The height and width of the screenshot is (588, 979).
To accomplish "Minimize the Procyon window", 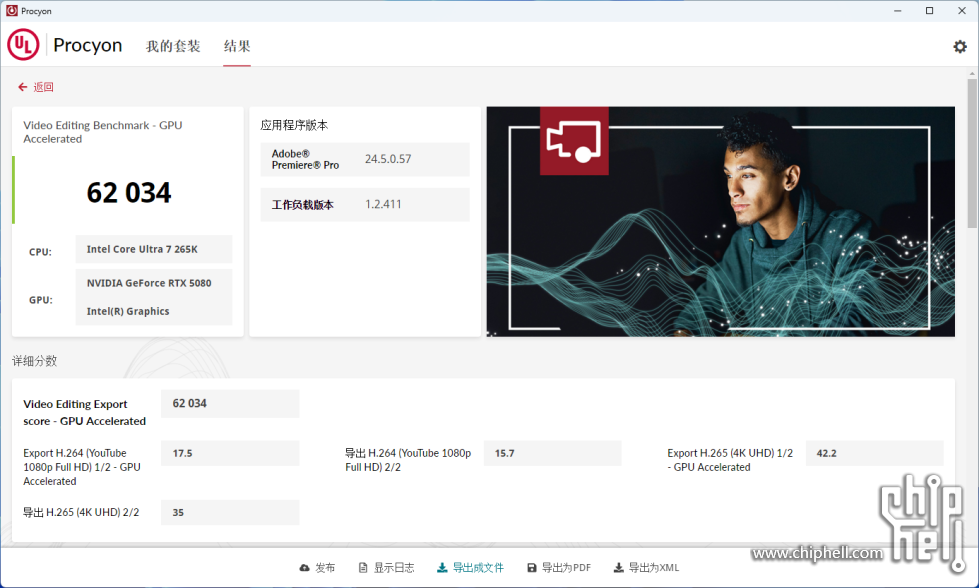I will 897,11.
